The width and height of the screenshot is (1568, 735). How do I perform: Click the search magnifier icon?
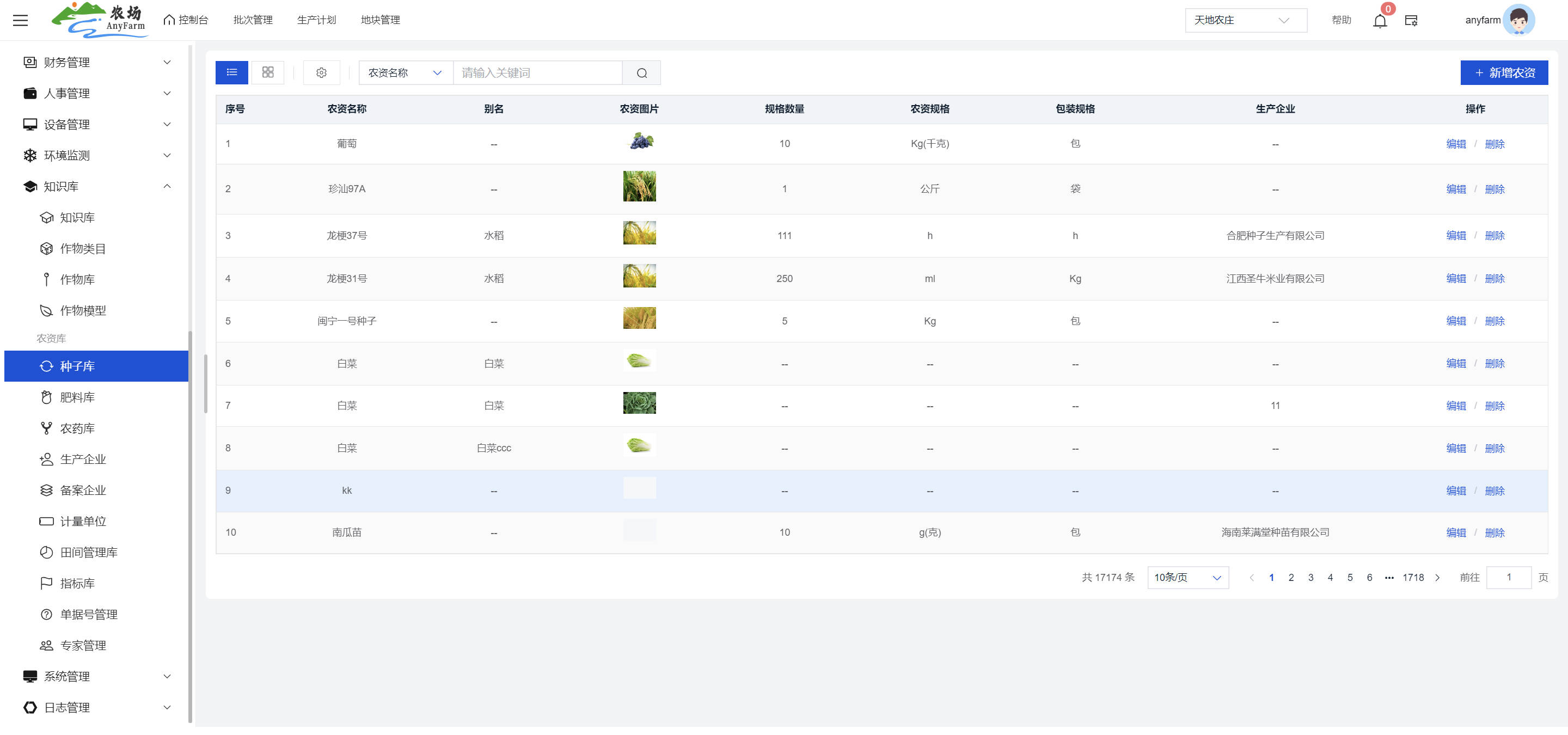point(641,73)
